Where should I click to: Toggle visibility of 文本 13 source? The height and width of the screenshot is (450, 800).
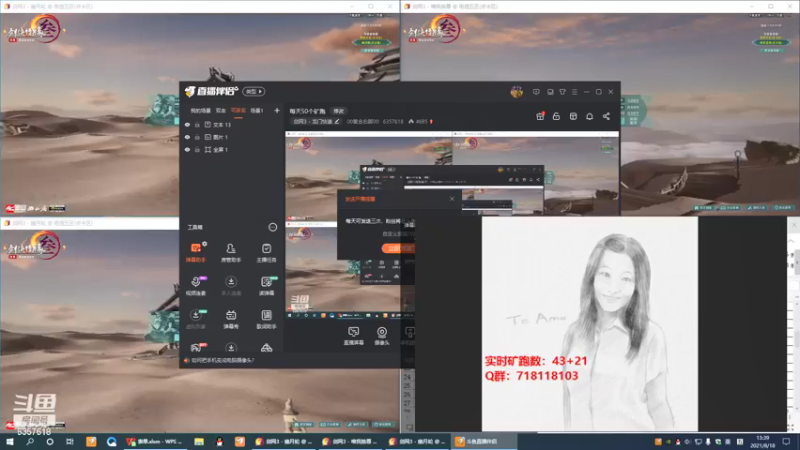tap(187, 124)
